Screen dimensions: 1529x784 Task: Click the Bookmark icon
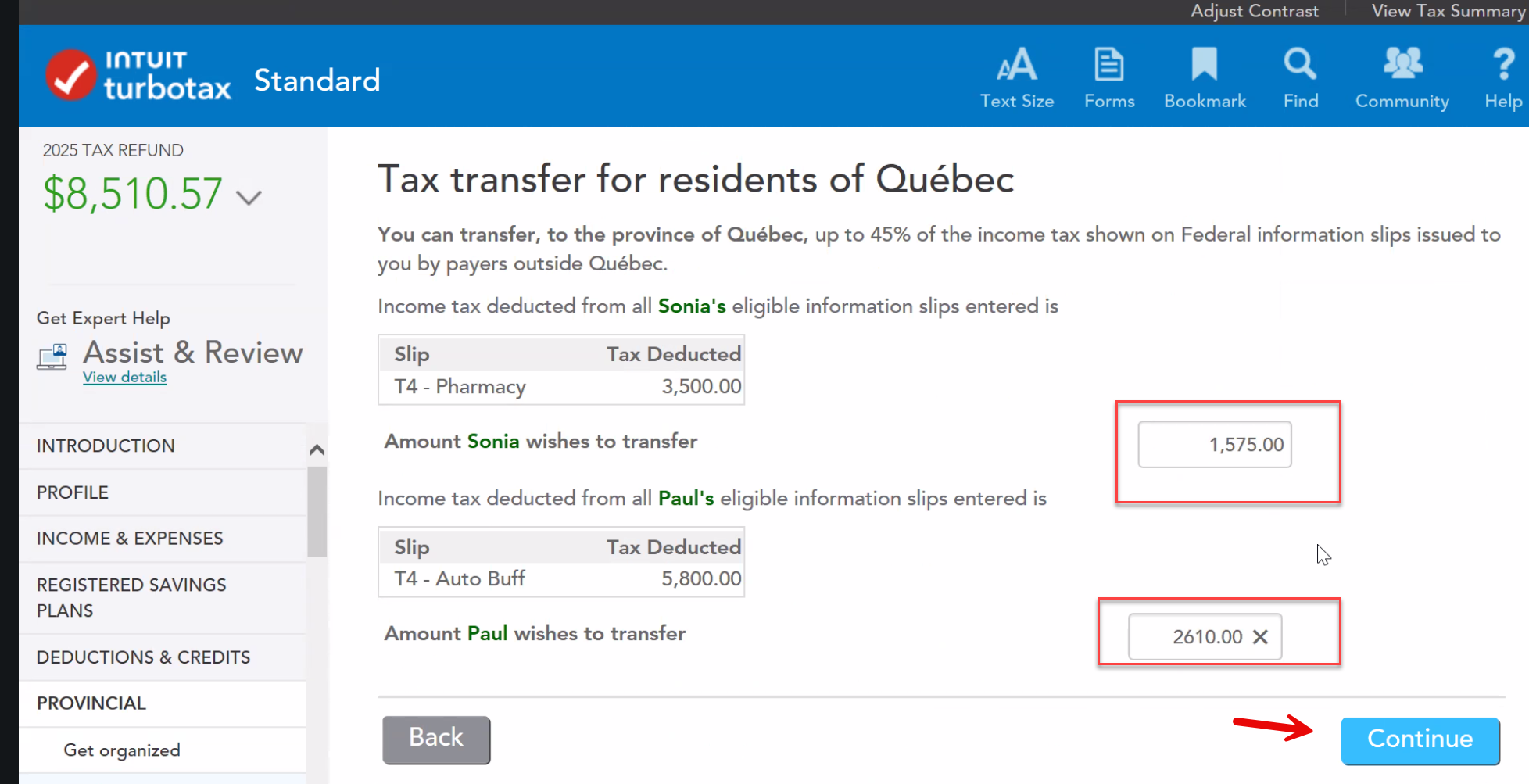click(x=1204, y=64)
